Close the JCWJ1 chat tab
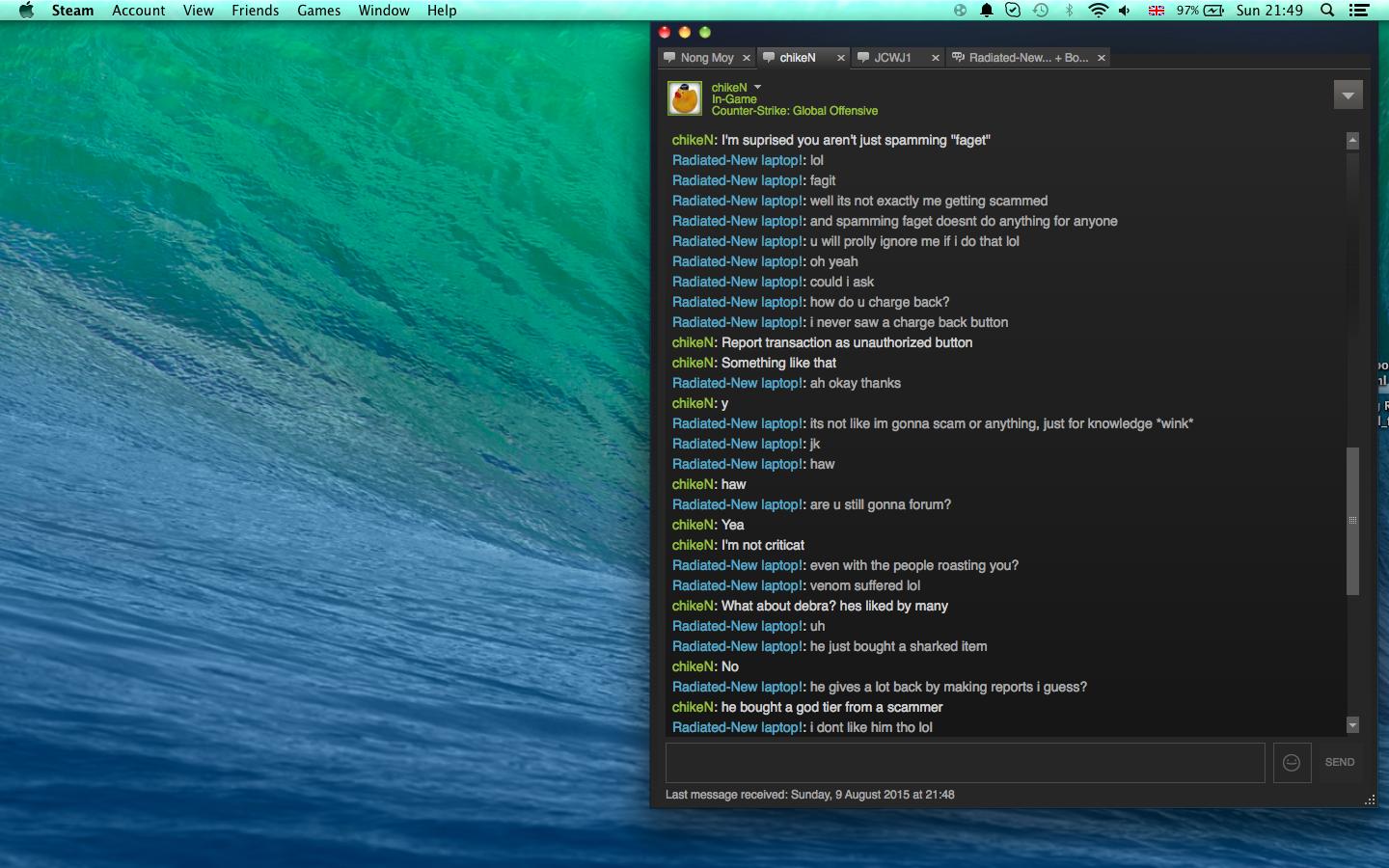1389x868 pixels. point(935,58)
